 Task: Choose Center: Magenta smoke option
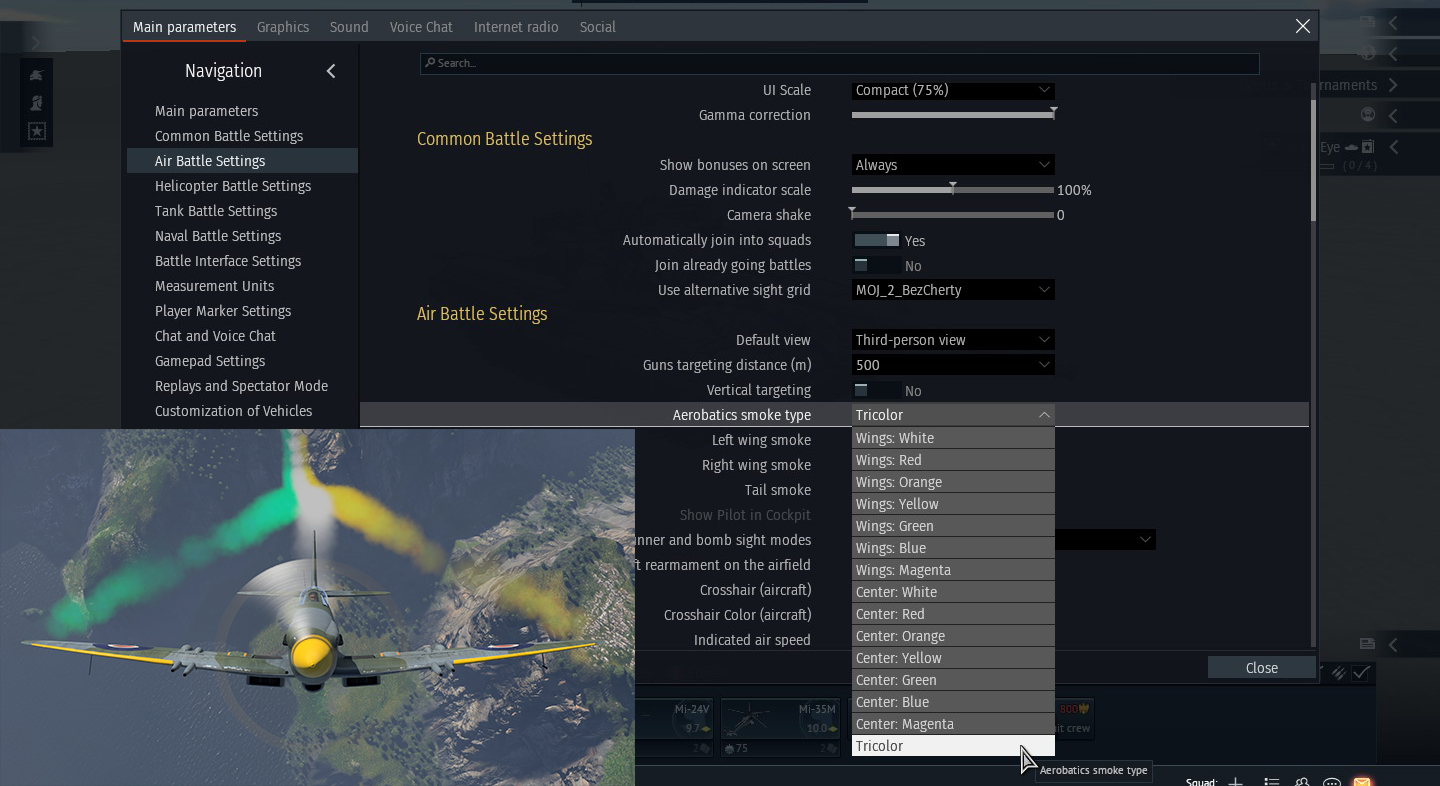pyautogui.click(x=953, y=724)
